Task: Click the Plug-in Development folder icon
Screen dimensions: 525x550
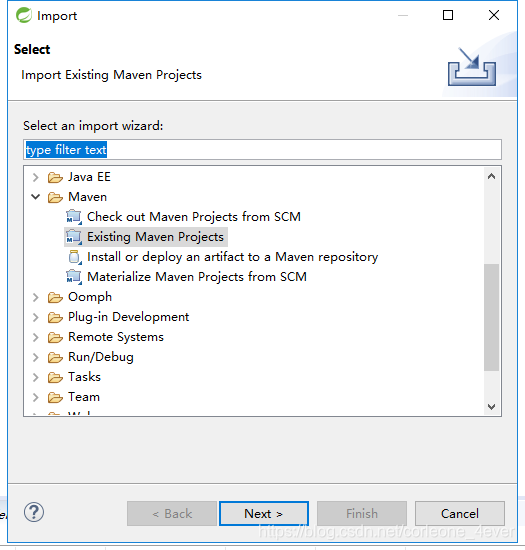Action: [x=55, y=317]
